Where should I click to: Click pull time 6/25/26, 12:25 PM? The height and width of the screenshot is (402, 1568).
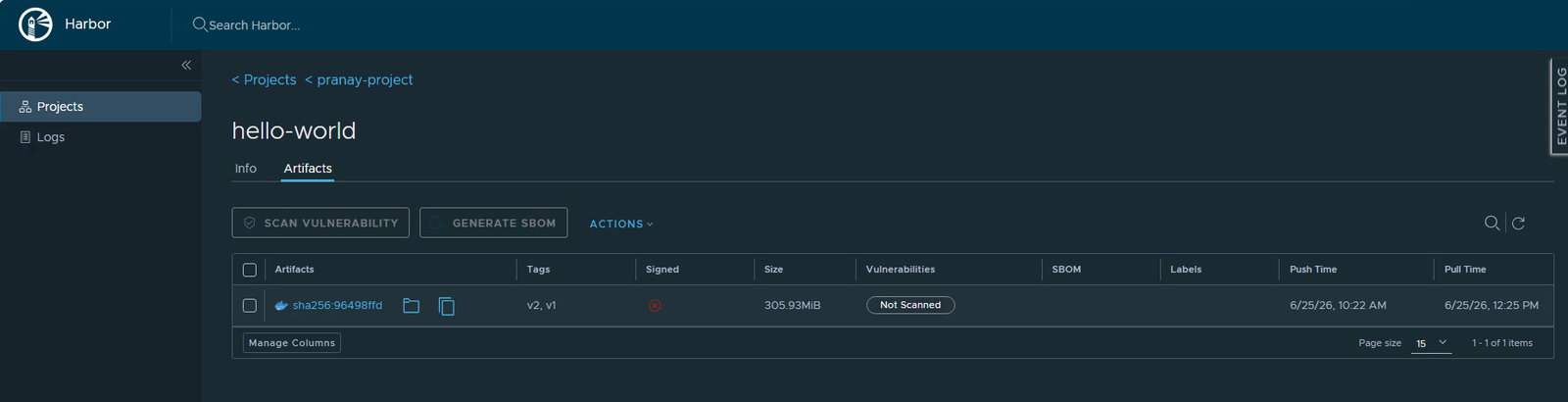click(1492, 306)
